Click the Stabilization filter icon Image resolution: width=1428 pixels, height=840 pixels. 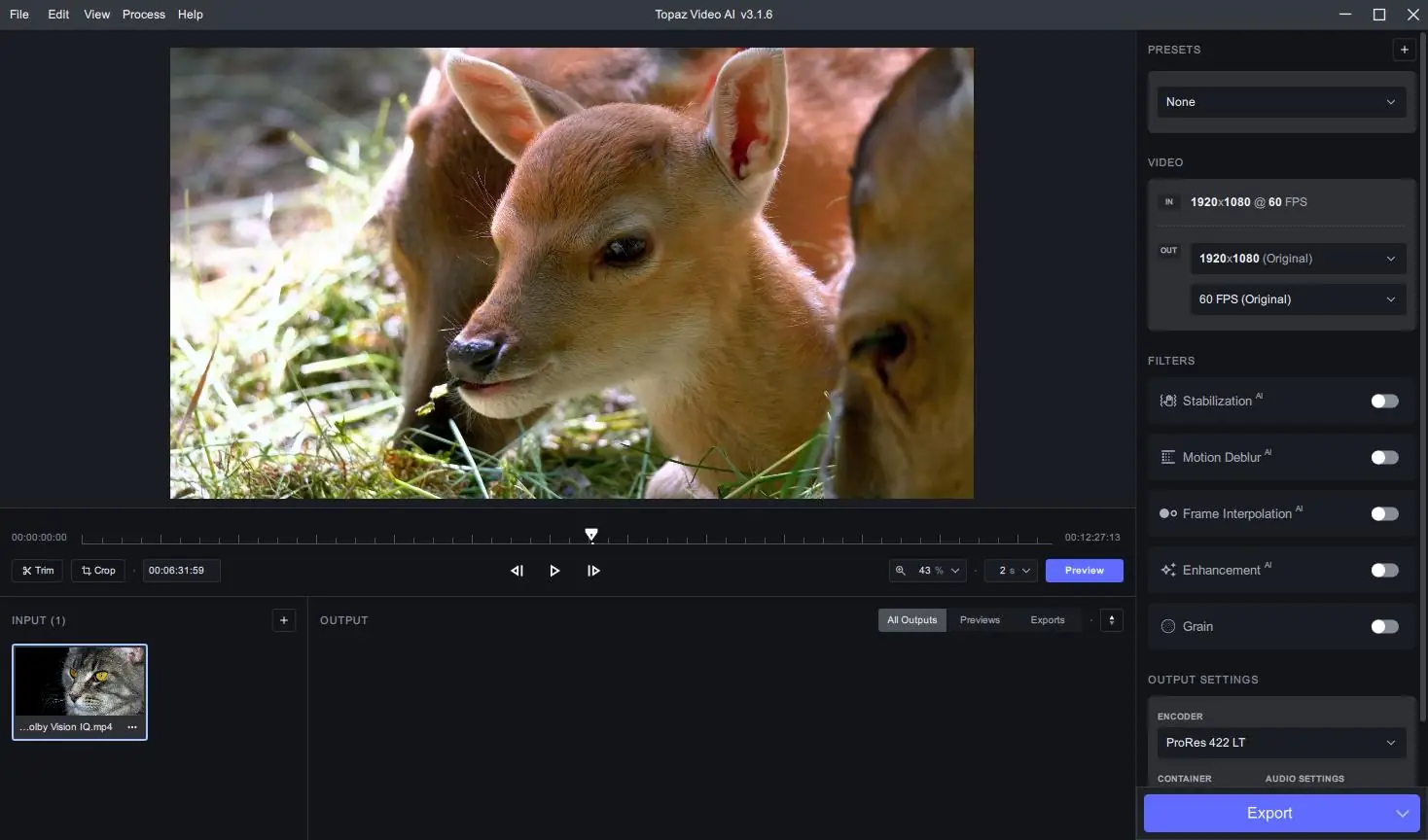[1168, 401]
